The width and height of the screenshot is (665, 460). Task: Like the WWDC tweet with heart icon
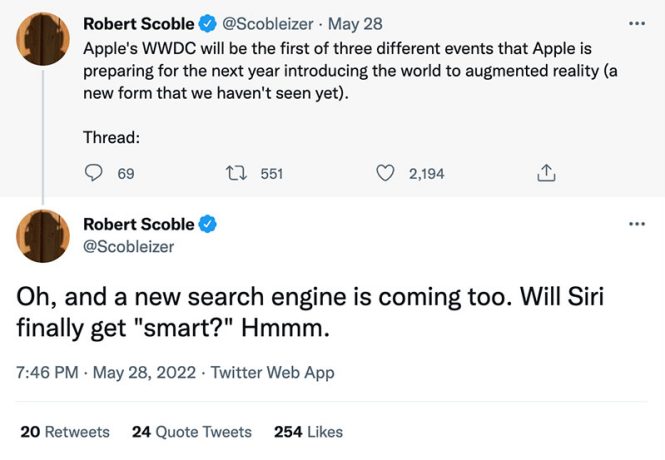[x=385, y=173]
